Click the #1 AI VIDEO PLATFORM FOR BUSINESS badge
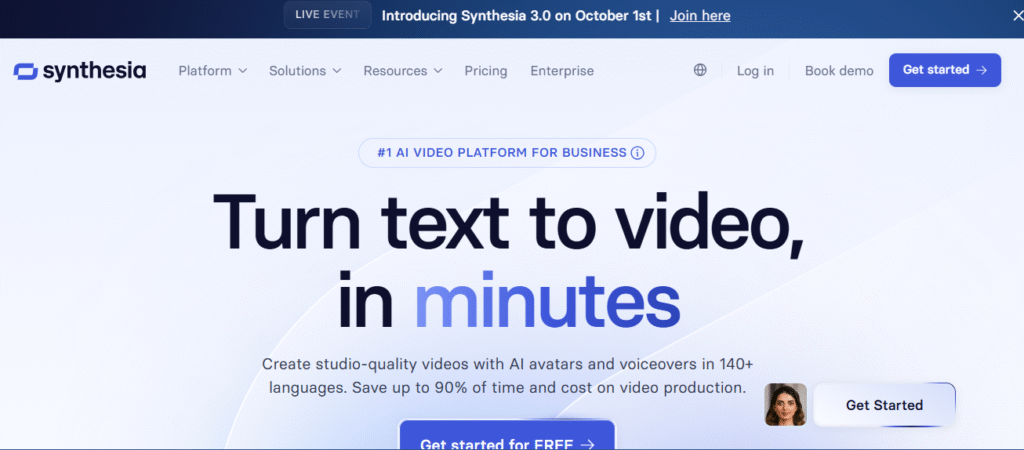The width and height of the screenshot is (1024, 450). [507, 153]
